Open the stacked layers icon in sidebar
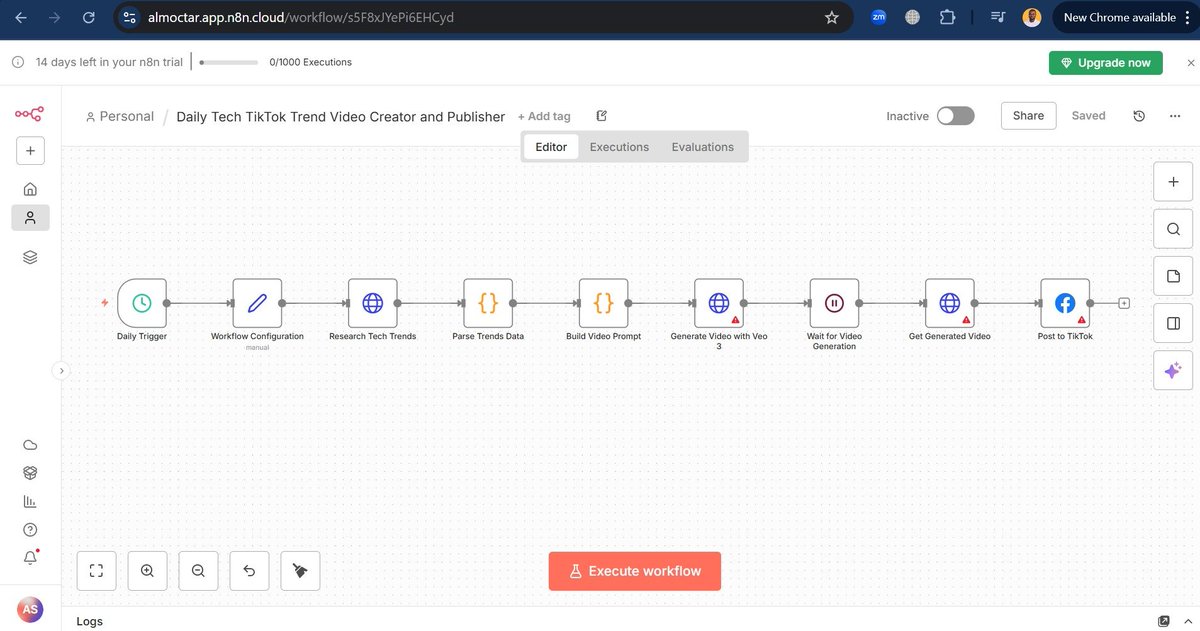 tap(30, 257)
